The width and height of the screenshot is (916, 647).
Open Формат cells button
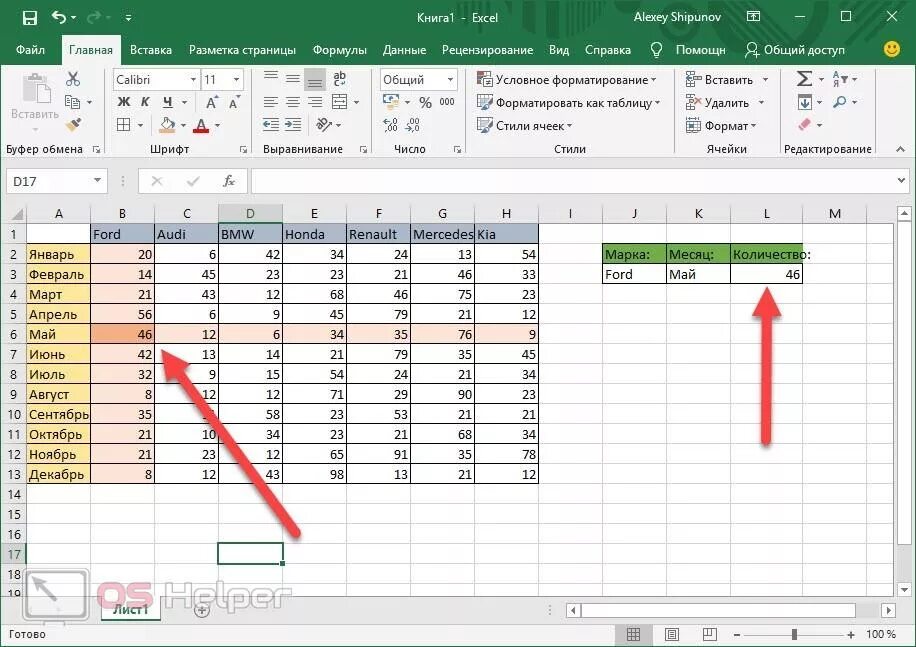(720, 126)
